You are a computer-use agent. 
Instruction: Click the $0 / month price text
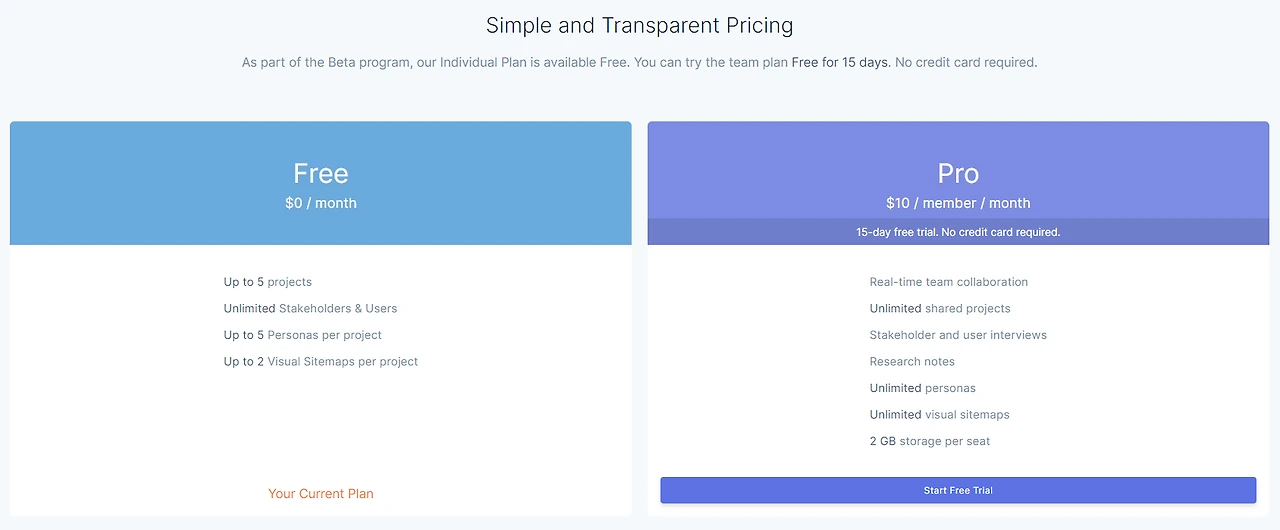[x=321, y=203]
